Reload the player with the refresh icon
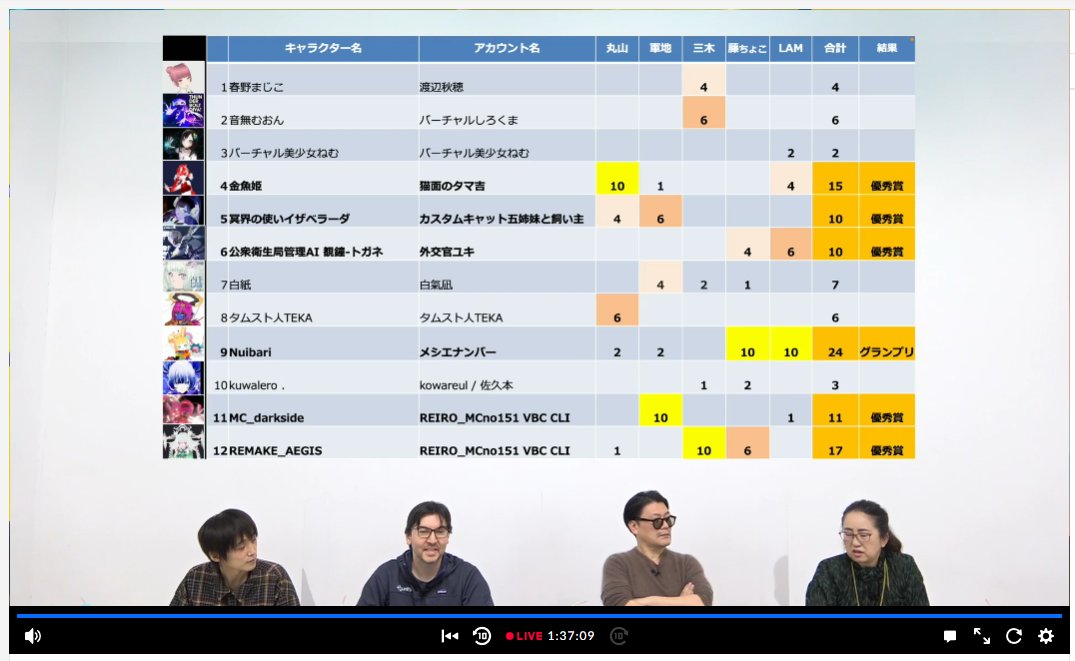Viewport: 1075px width, 661px height. (x=1014, y=636)
